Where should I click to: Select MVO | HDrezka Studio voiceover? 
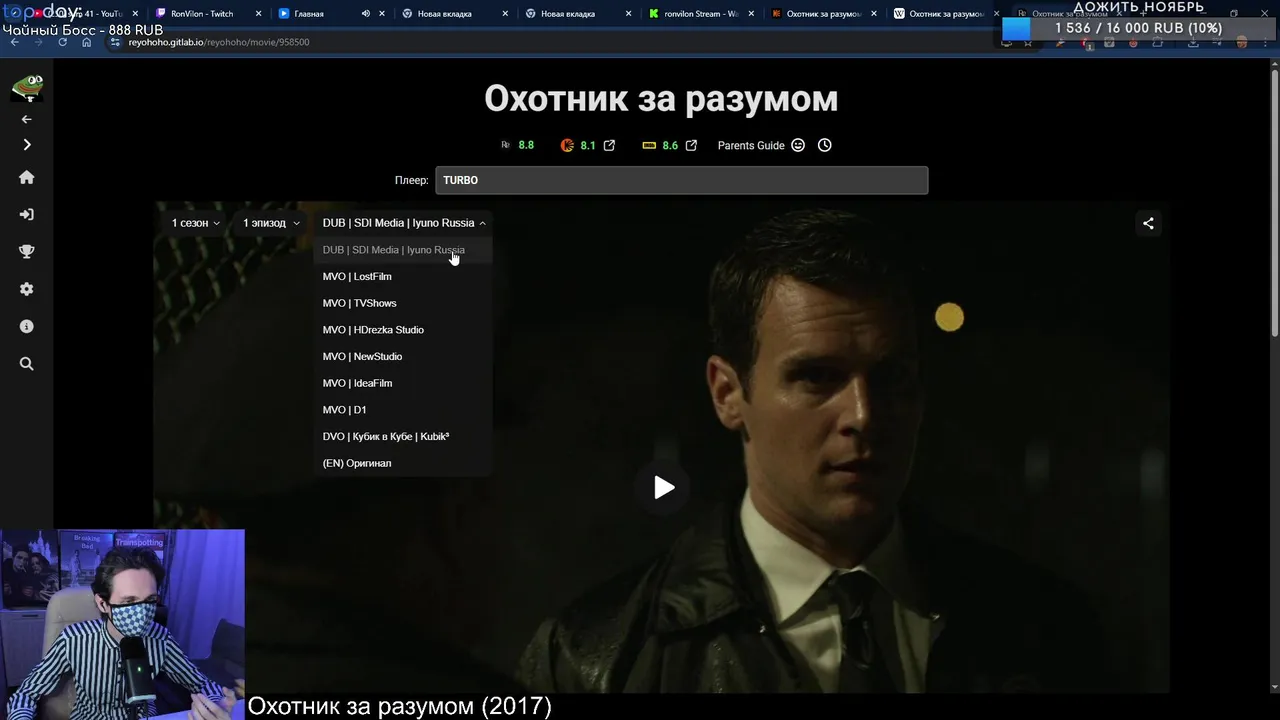tap(403, 330)
